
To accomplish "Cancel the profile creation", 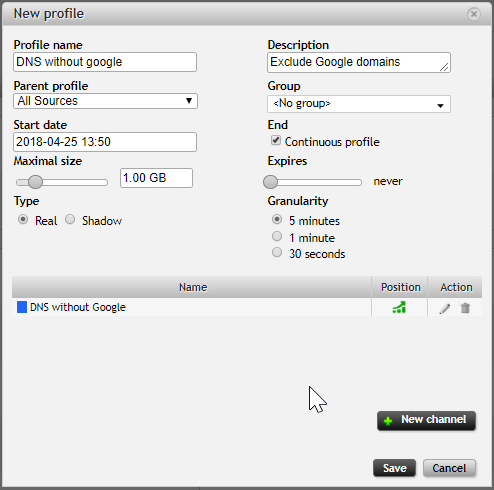I will pyautogui.click(x=449, y=468).
